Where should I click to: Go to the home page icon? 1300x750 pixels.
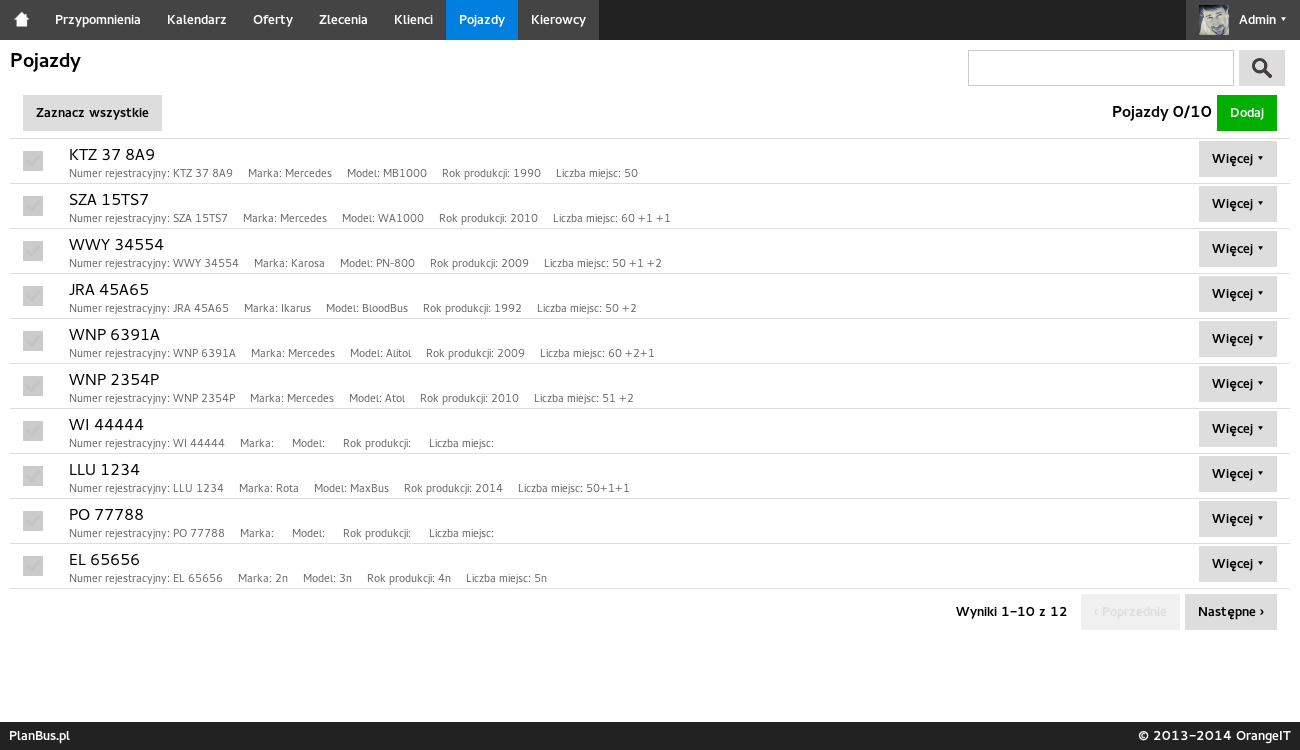tap(21, 20)
